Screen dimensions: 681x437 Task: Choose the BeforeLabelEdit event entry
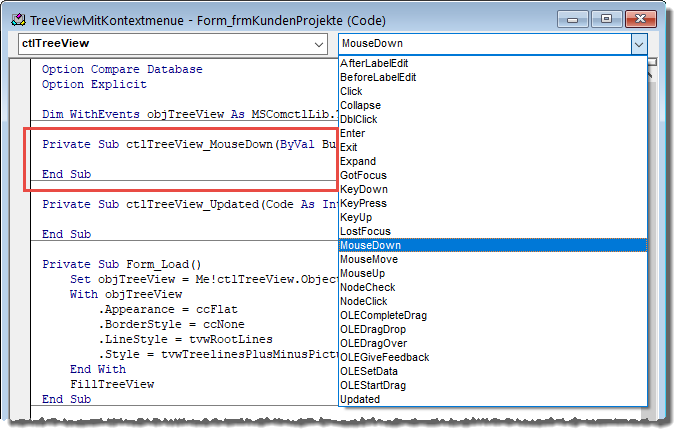[x=379, y=77]
